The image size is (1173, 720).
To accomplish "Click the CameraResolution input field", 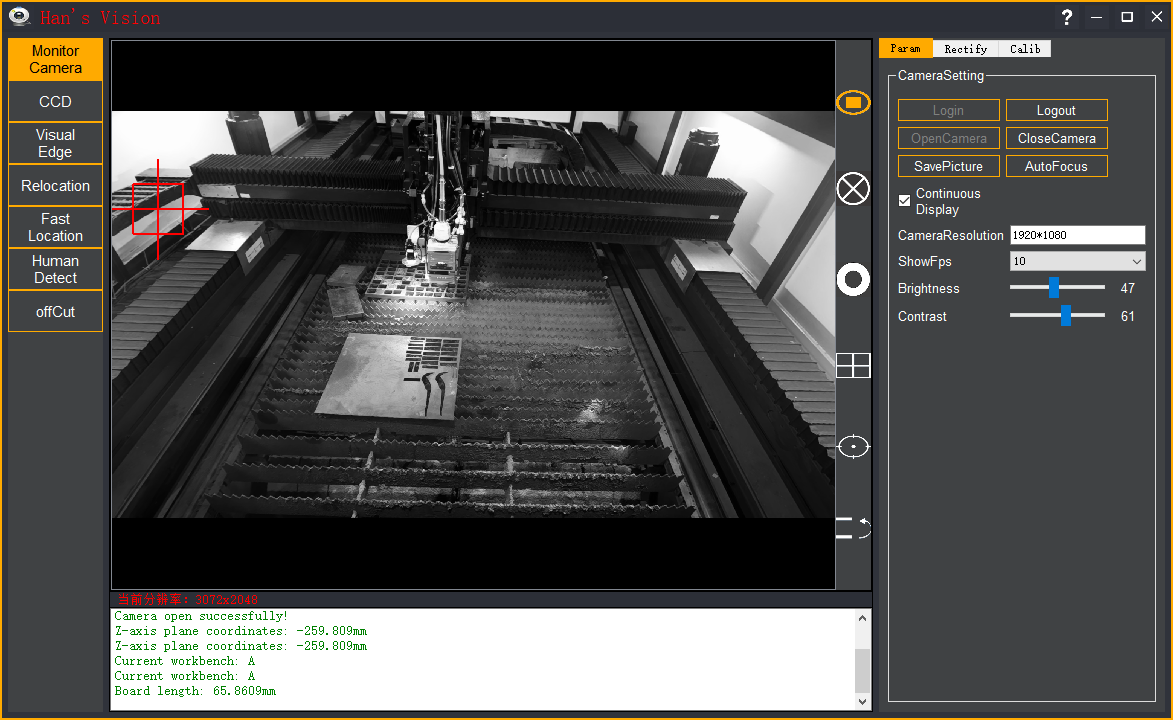I will [x=1076, y=235].
